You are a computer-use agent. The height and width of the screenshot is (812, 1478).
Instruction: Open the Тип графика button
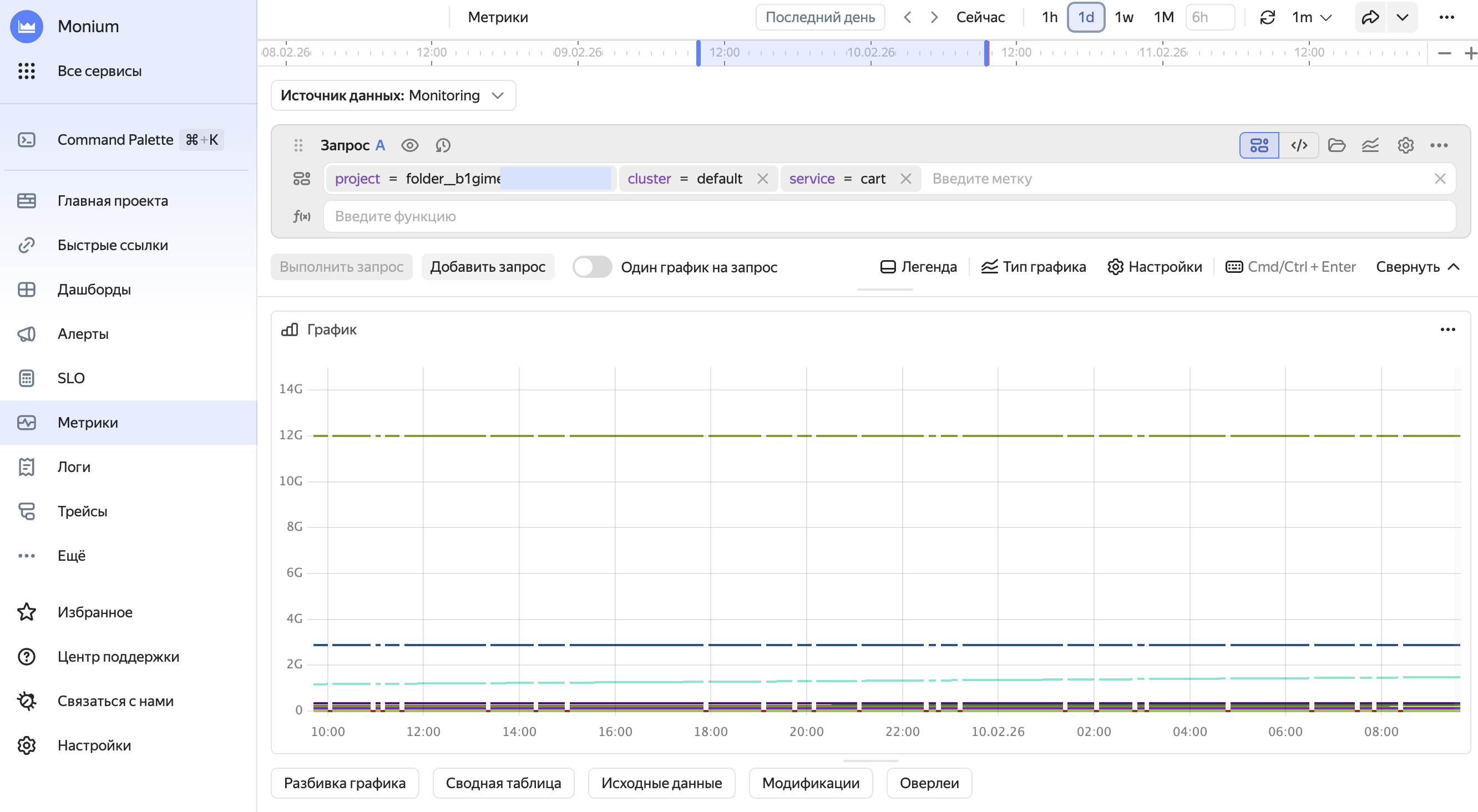point(1032,267)
